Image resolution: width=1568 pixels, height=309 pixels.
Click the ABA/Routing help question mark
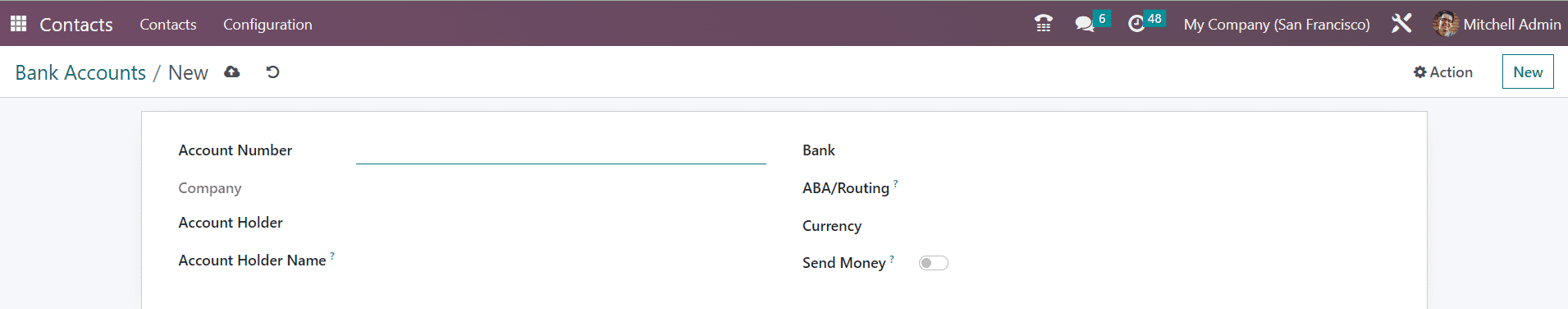tap(895, 184)
